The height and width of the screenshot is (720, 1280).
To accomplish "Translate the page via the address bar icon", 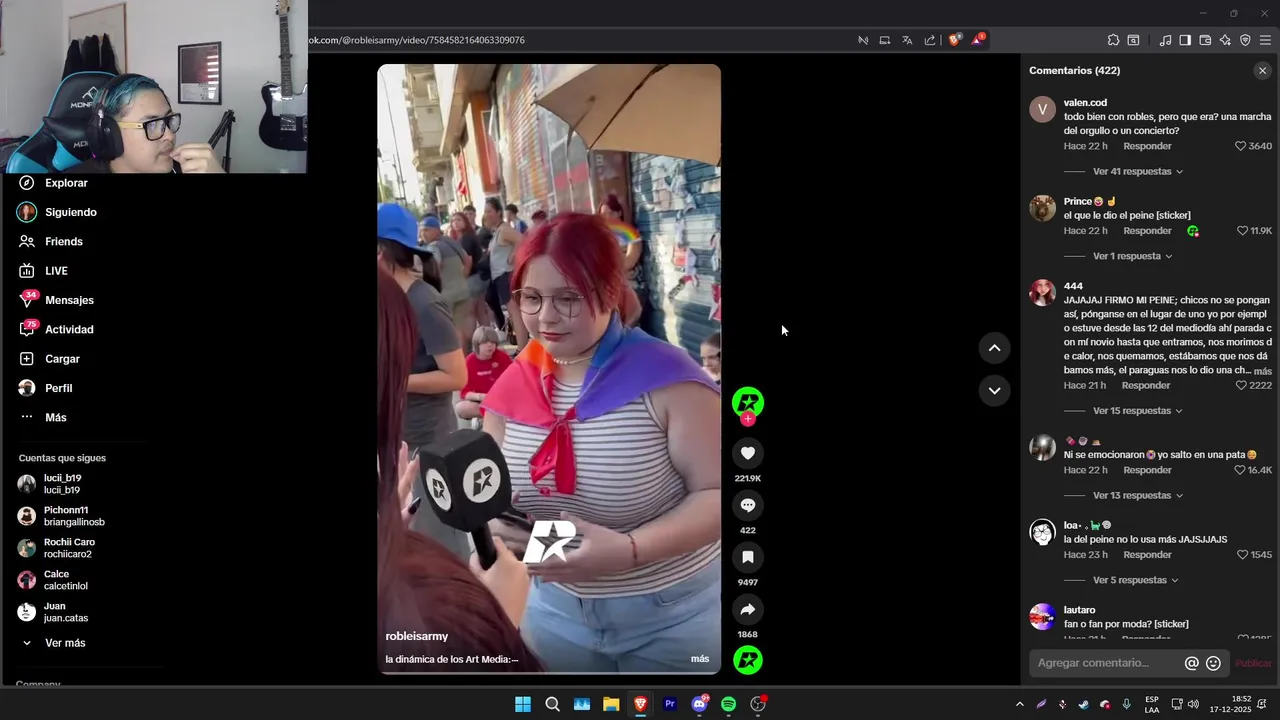I will pyautogui.click(x=907, y=40).
